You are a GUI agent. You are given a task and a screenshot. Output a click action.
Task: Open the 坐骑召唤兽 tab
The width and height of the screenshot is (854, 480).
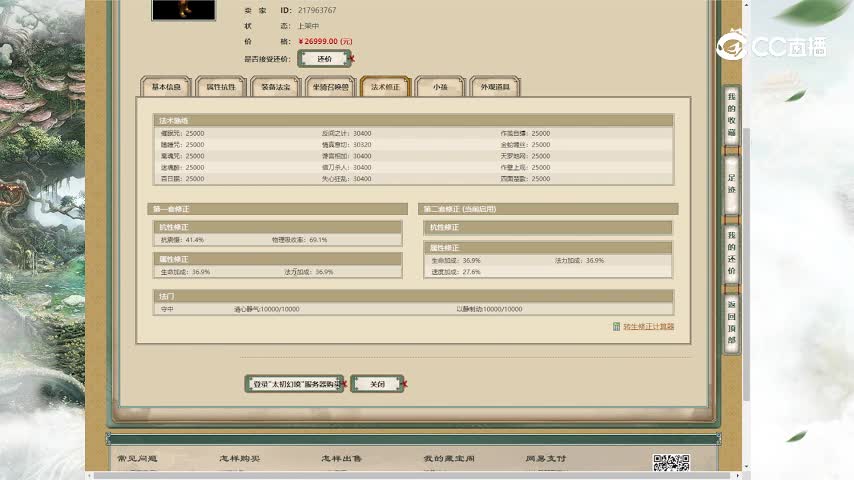pos(330,87)
